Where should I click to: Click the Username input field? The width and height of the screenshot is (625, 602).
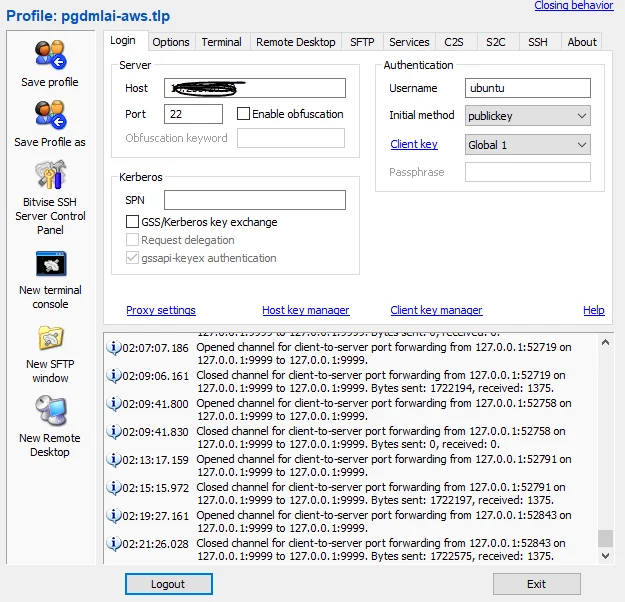(x=527, y=88)
